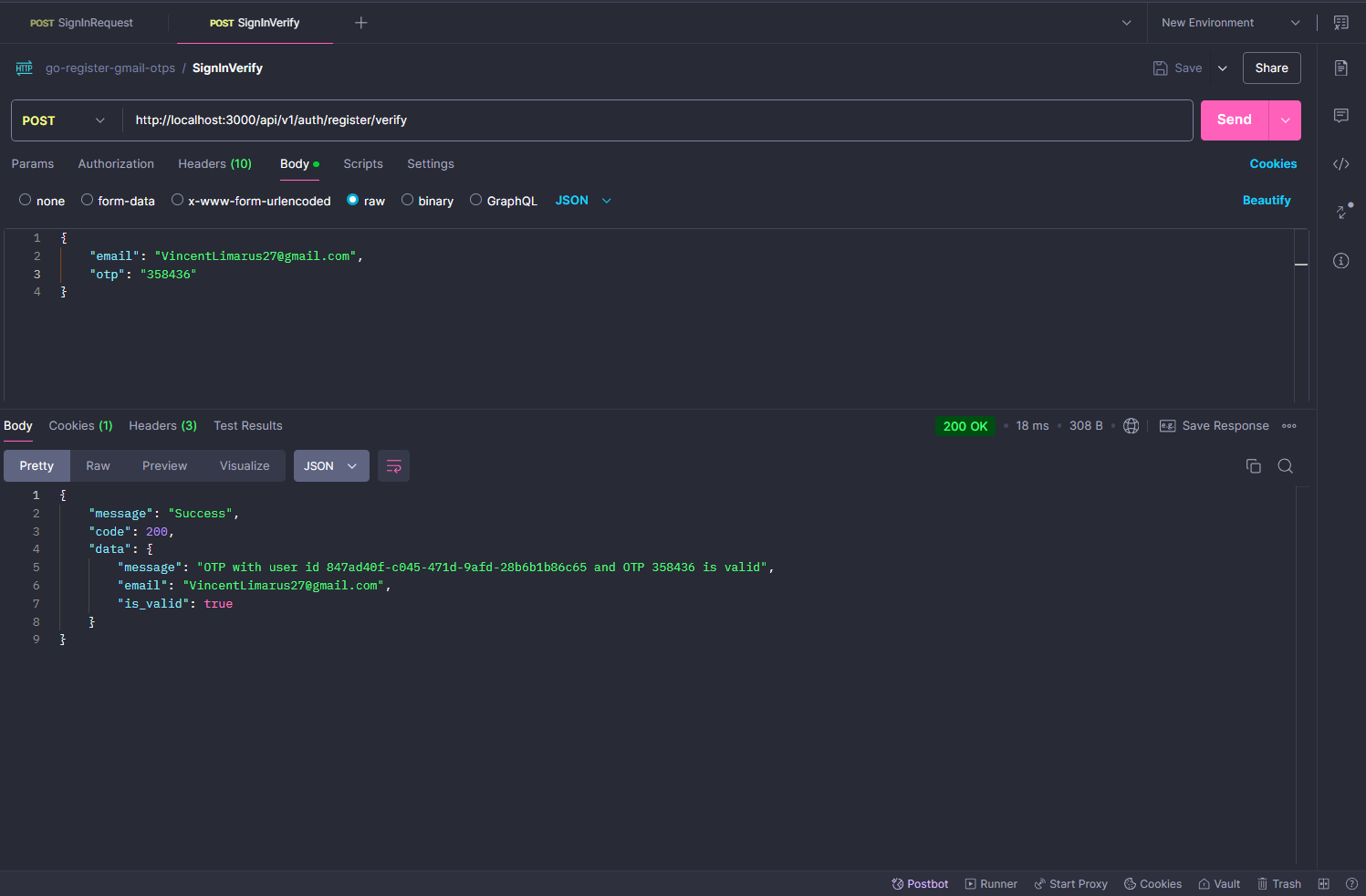Switch response view to Preview
This screenshot has width=1366, height=896.
pos(164,466)
